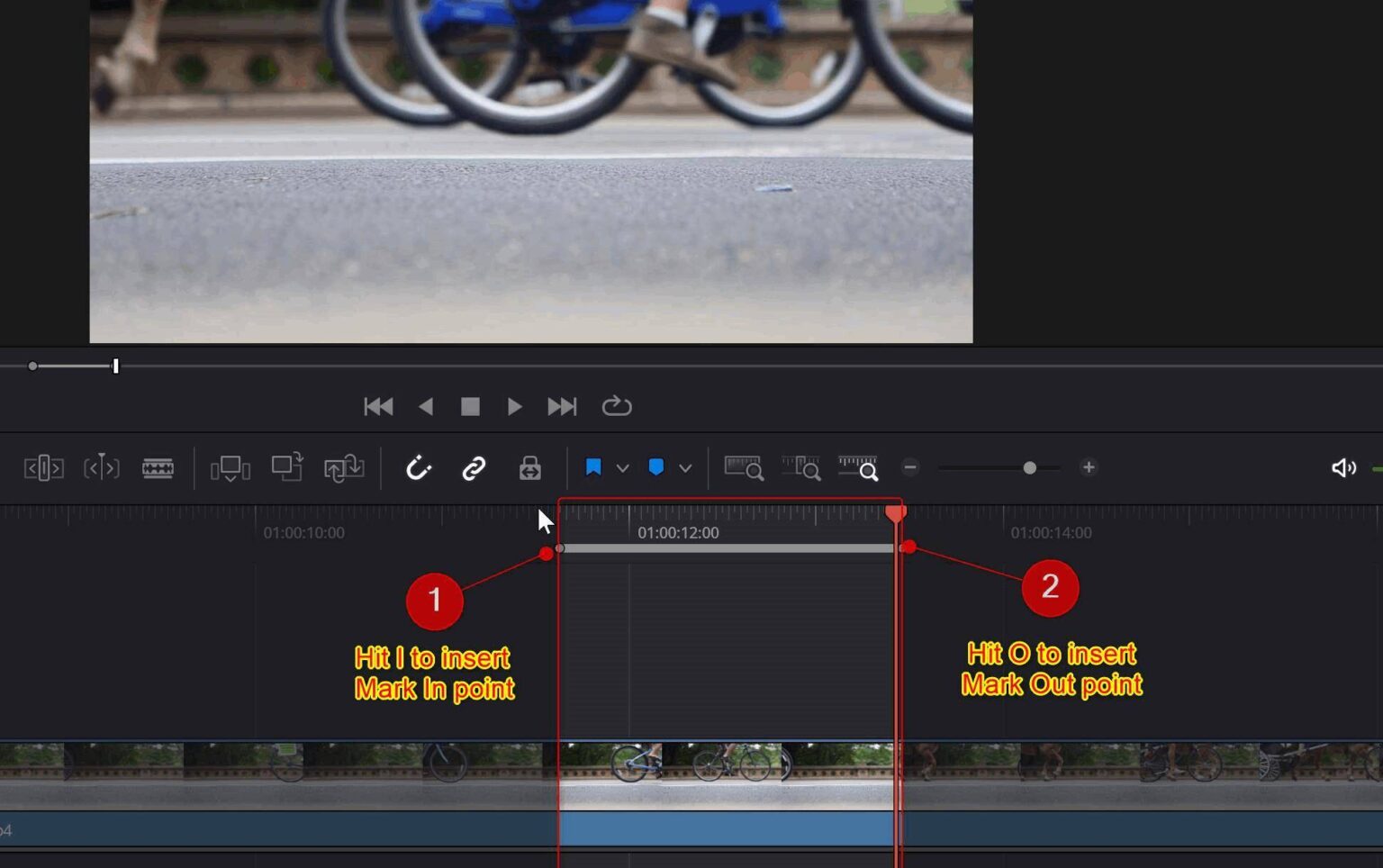Click the red Mark Out marker on the ruler
This screenshot has width=1383, height=868.
coord(896,513)
